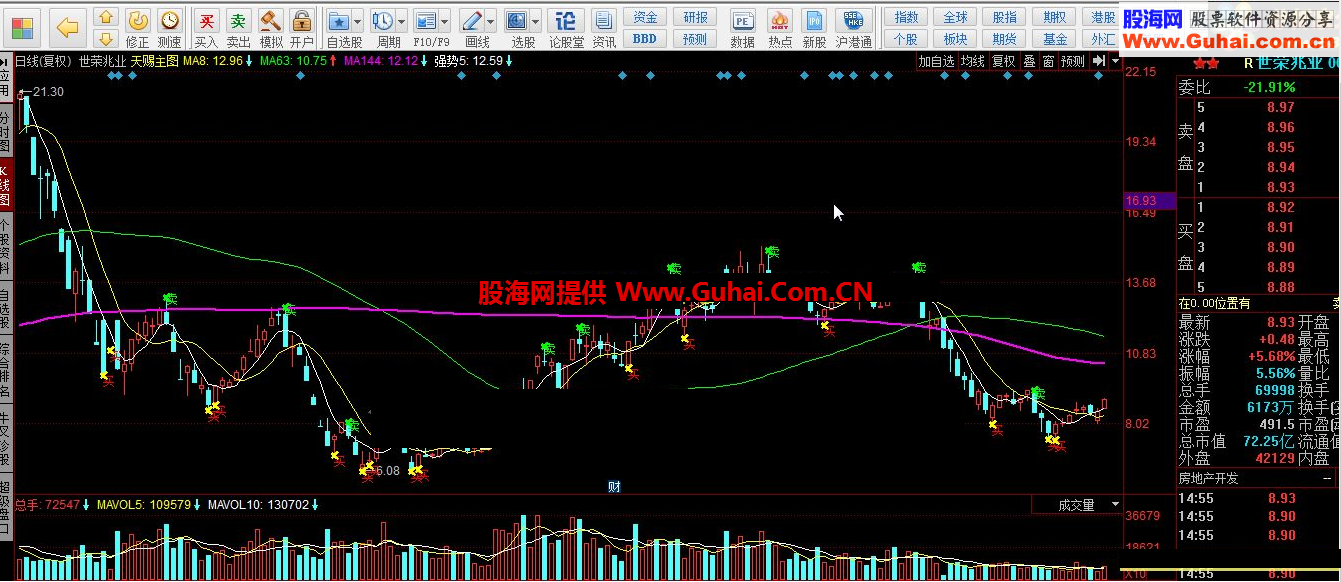Expand the 自选股 dropdown arrow

[358, 21]
